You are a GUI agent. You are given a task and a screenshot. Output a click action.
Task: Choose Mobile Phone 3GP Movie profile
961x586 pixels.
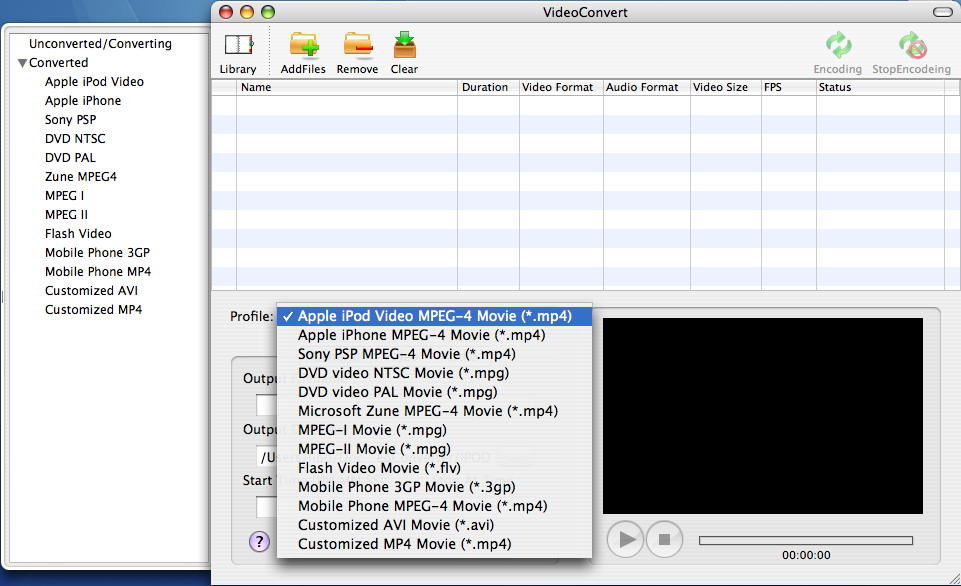(435, 487)
